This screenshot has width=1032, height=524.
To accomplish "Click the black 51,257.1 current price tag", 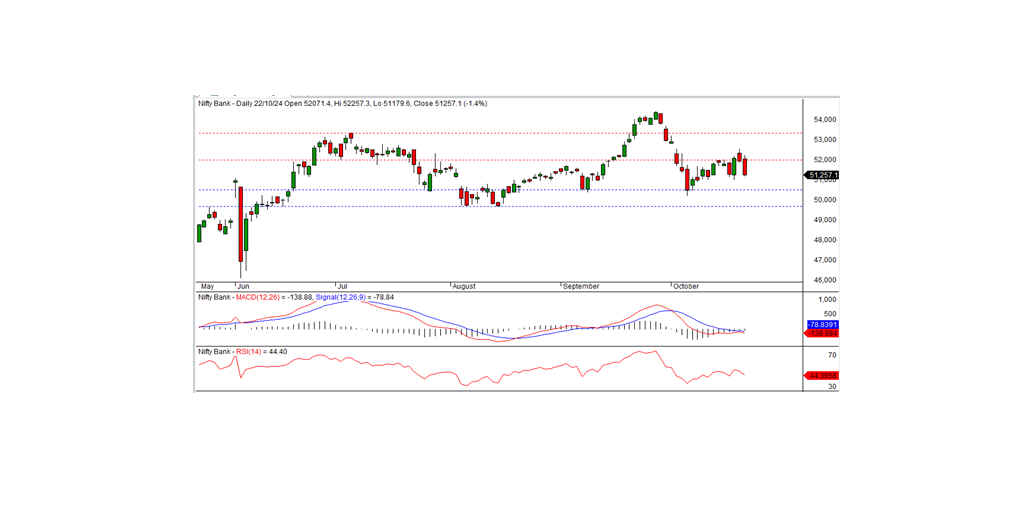I will (x=822, y=175).
